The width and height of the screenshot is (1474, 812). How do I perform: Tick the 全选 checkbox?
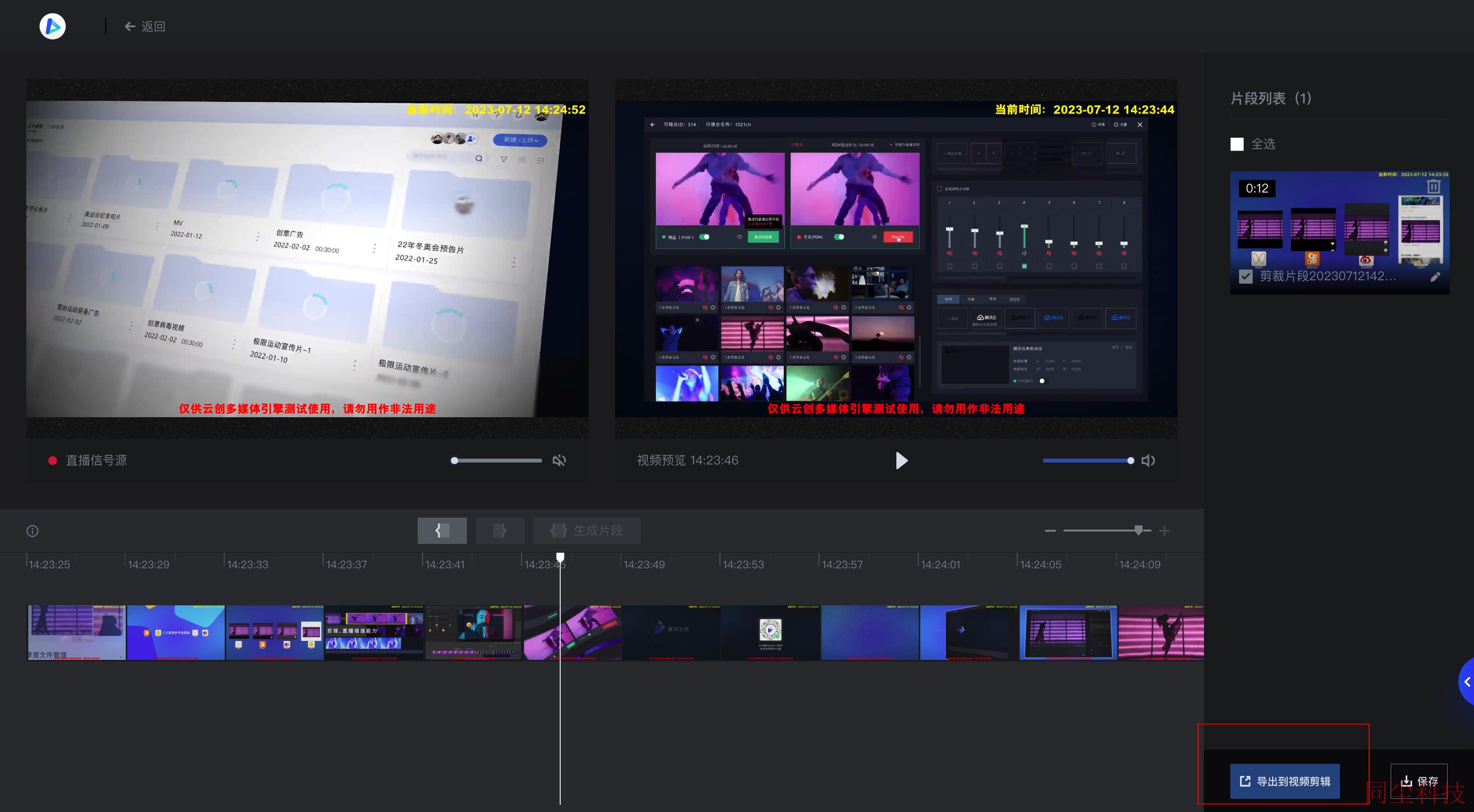[x=1237, y=144]
